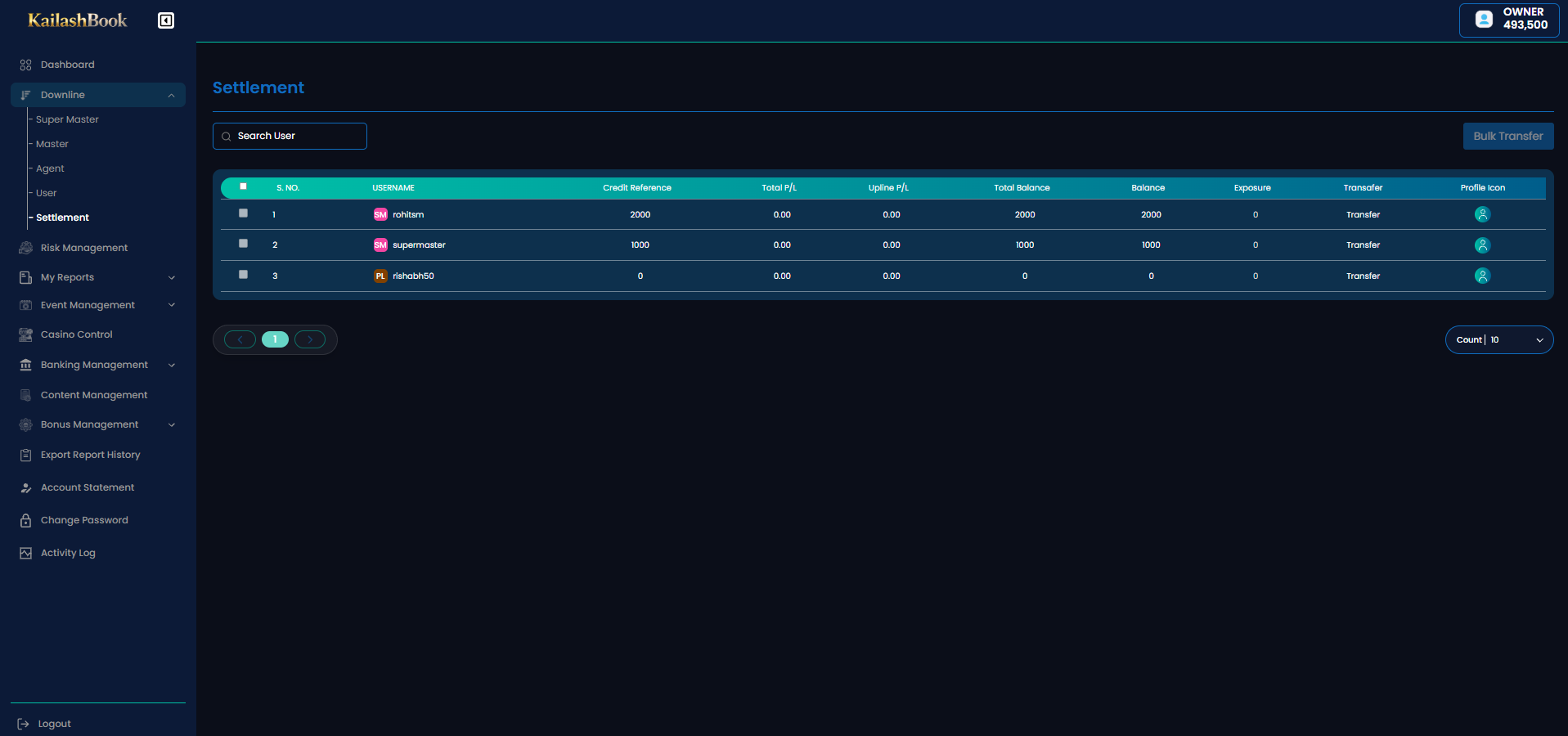Focus the Search User field

tap(290, 136)
